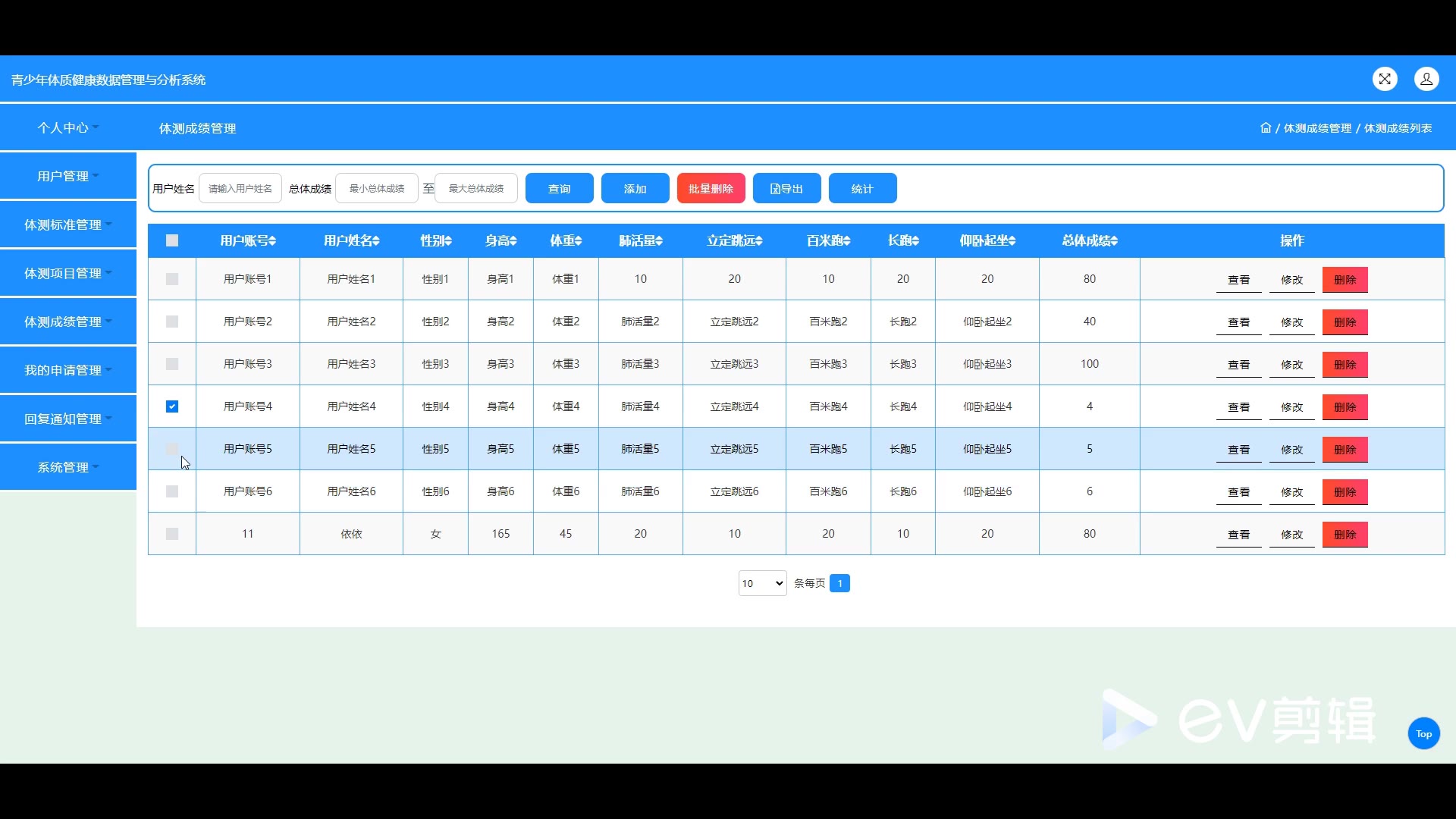Click the 导出 export button with icon

tap(786, 189)
